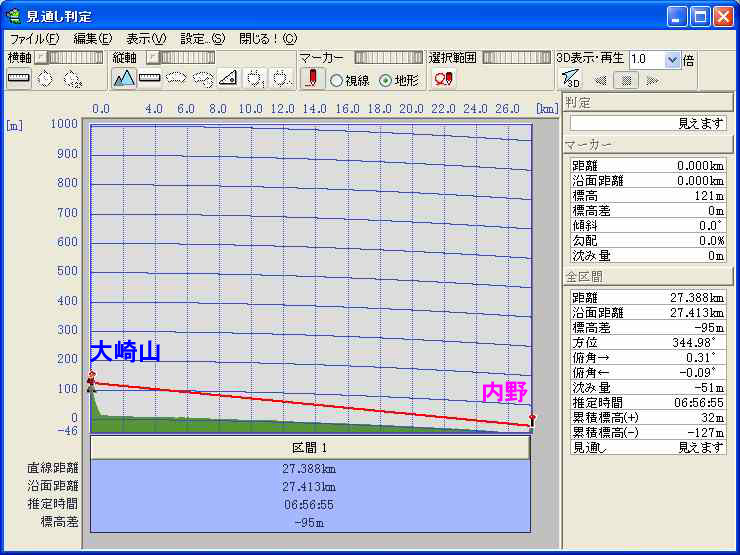Viewport: 740px width, 555px height.
Task: Maximize the 見通し判定 window
Action: [x=700, y=17]
